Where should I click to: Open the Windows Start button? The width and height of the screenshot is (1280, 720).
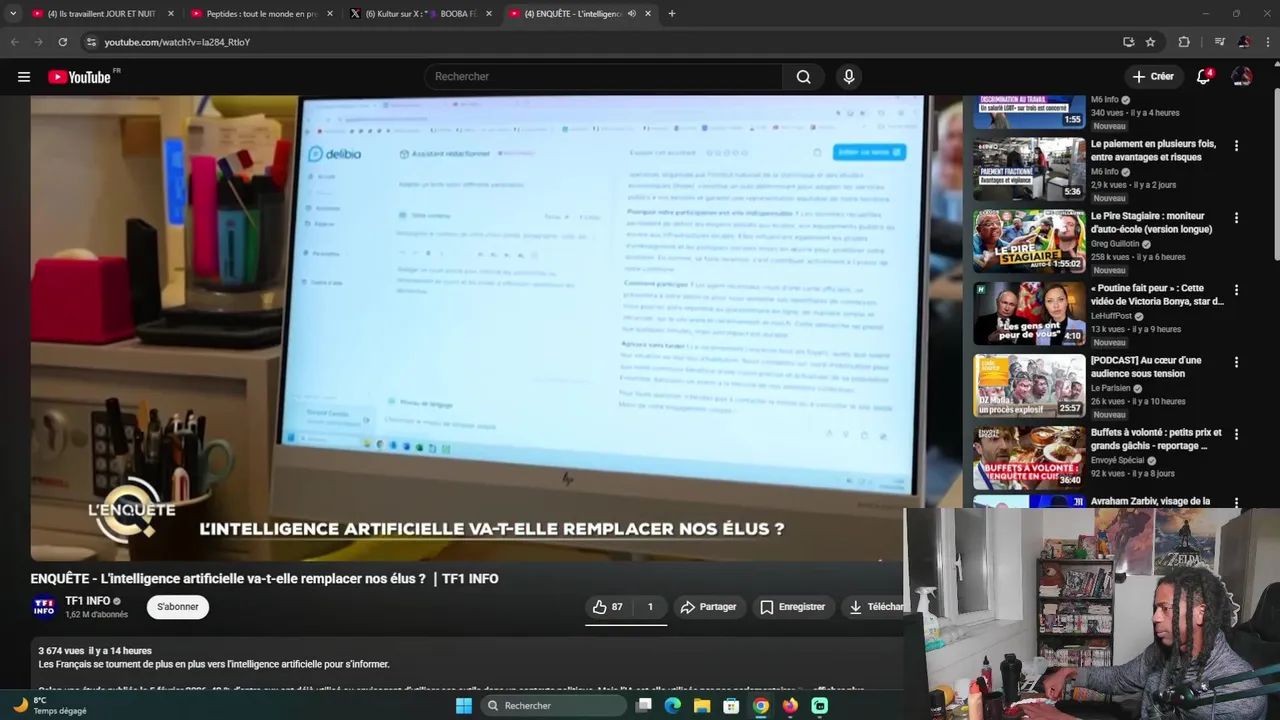[464, 706]
